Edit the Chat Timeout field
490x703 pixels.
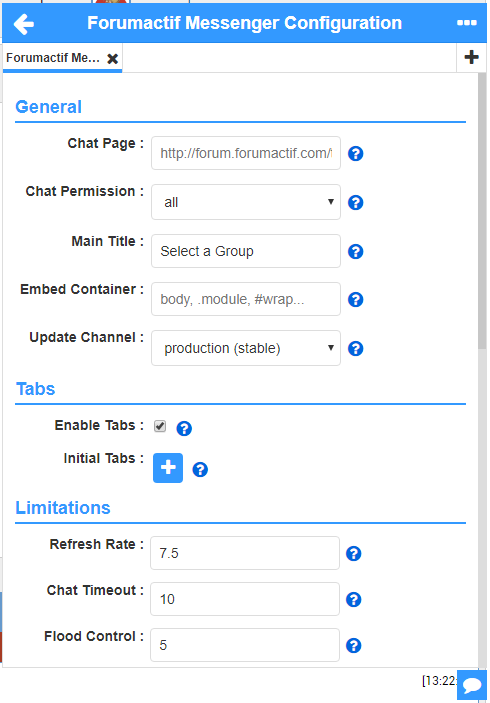pyautogui.click(x=245, y=599)
